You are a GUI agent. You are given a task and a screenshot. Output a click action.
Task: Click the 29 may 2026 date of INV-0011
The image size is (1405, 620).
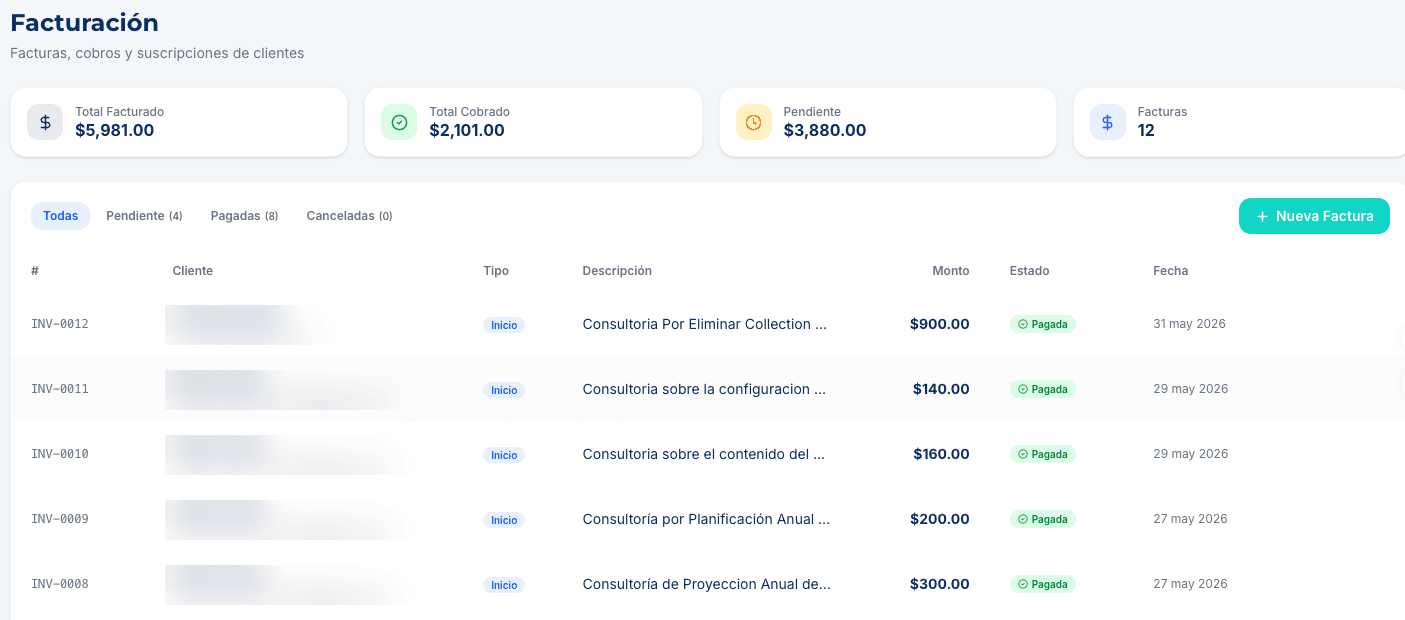[x=1190, y=389]
